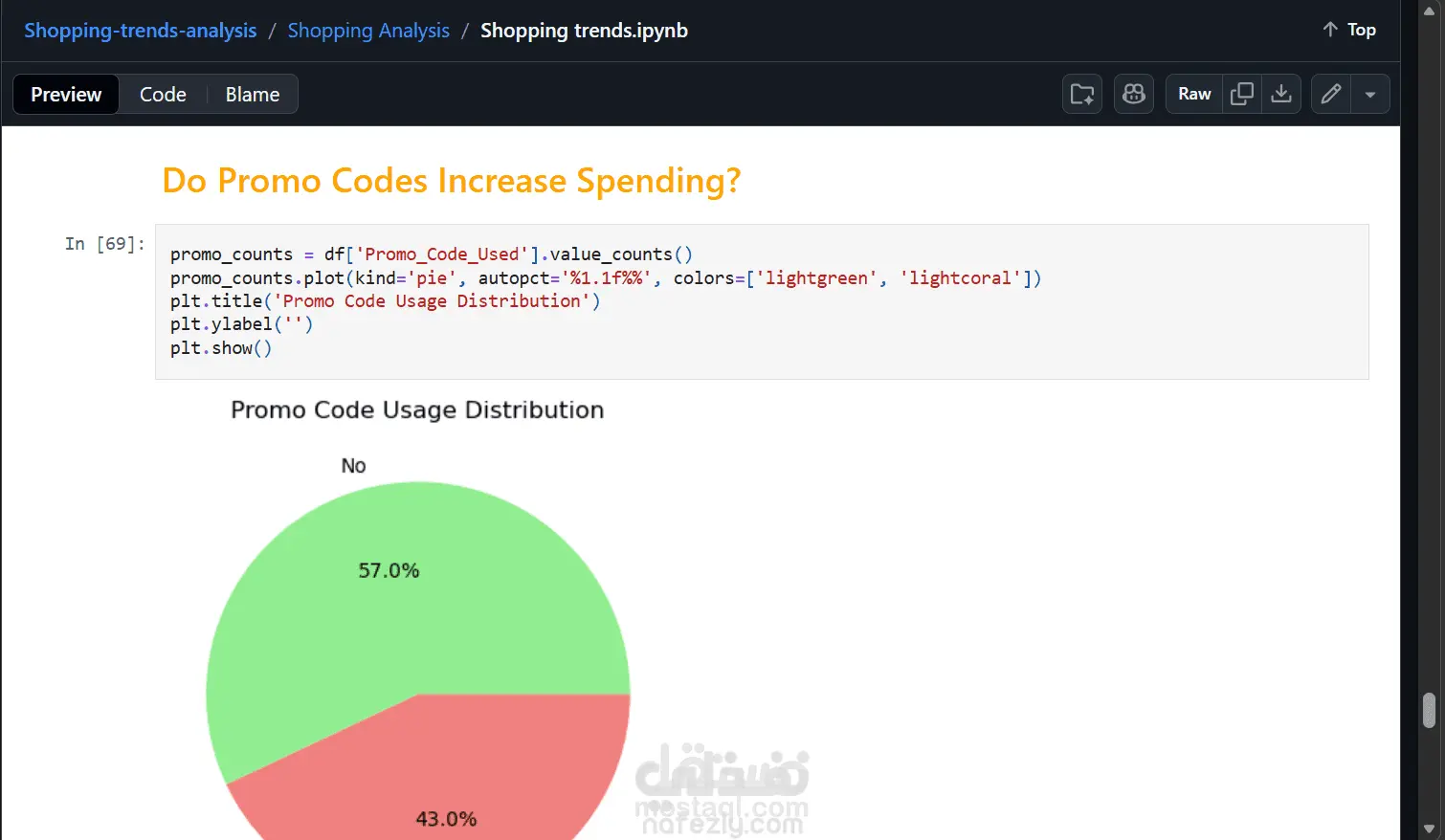Click the scrollbar down arrow

[x=1430, y=829]
